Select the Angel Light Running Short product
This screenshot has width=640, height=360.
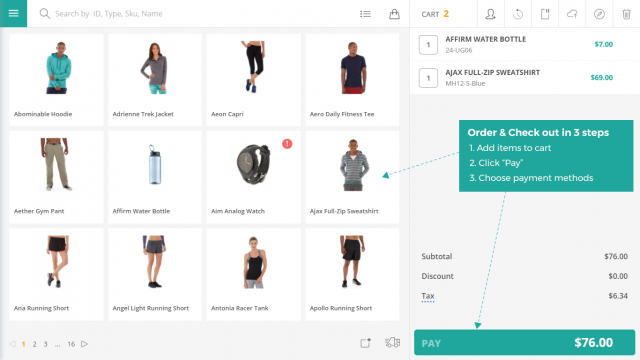pos(155,274)
